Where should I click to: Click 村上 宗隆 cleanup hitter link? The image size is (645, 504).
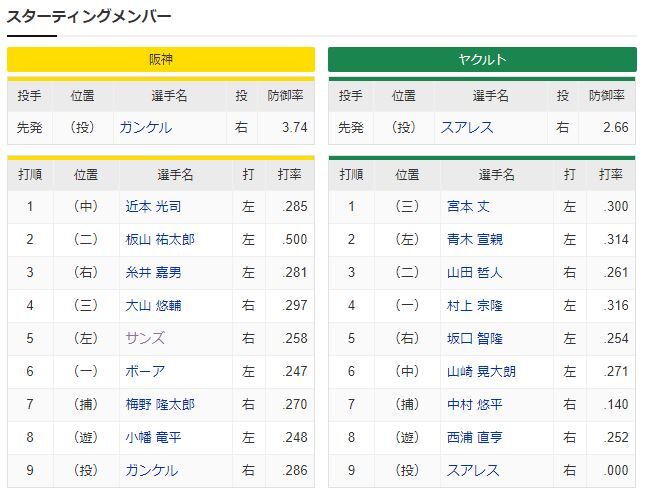pyautogui.click(x=475, y=305)
